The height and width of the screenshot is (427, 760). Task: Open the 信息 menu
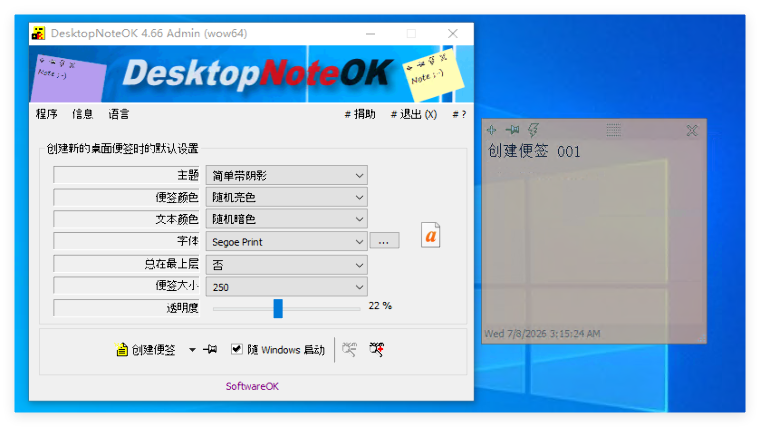[x=82, y=114]
